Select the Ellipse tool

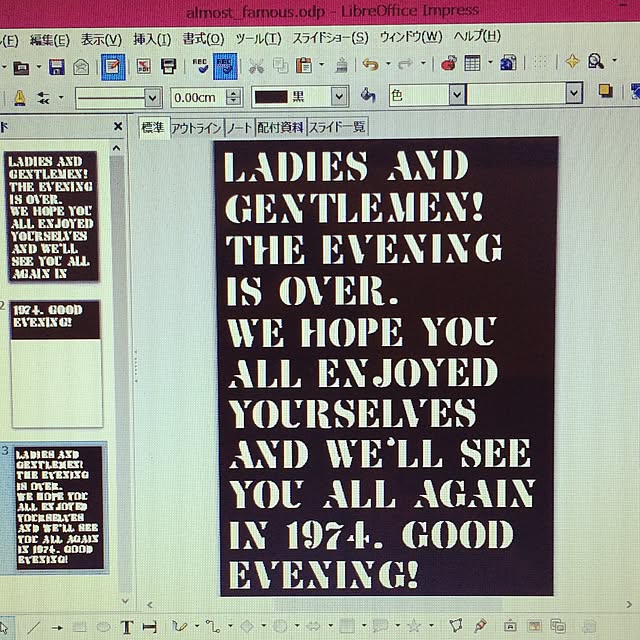pyautogui.click(x=103, y=627)
